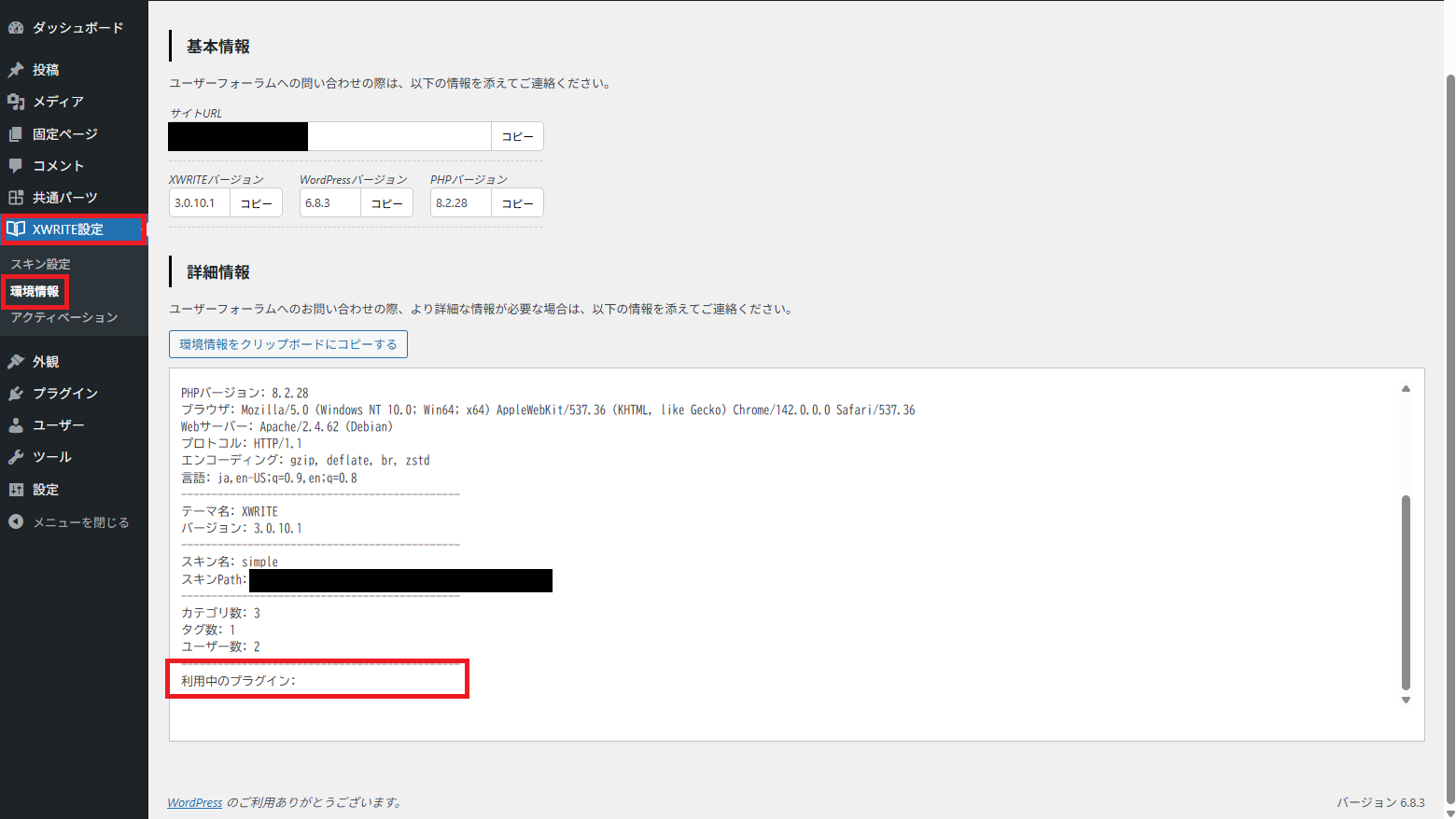Screen dimensions: 1456x819
Task: Click the detail textarea scroll-down arrow
Action: pos(1406,701)
